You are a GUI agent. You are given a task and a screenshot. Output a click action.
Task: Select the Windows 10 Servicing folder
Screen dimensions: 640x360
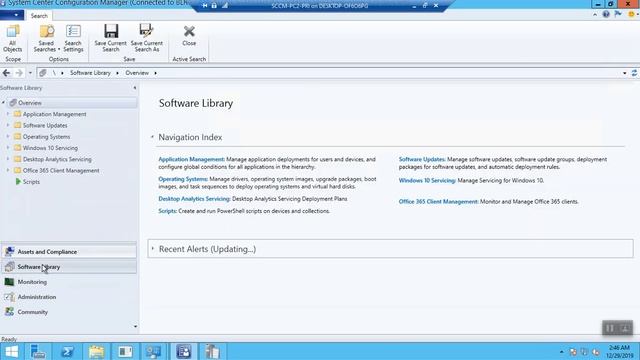pyautogui.click(x=46, y=148)
